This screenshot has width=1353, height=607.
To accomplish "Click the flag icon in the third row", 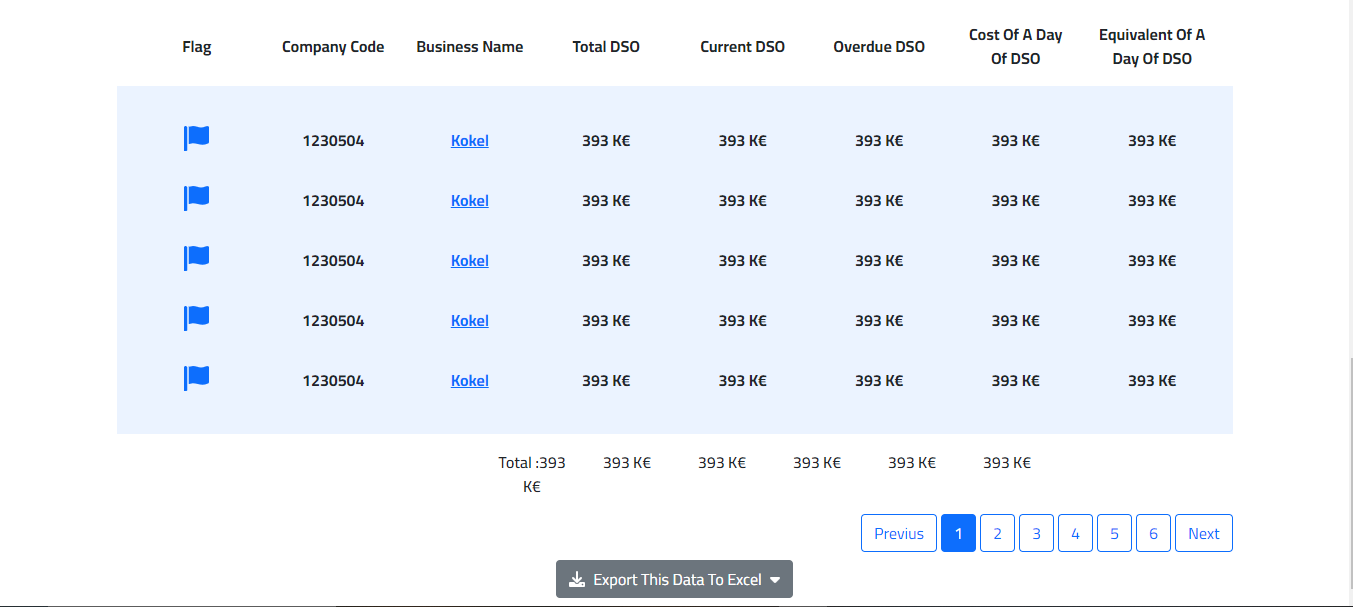I will coord(196,258).
